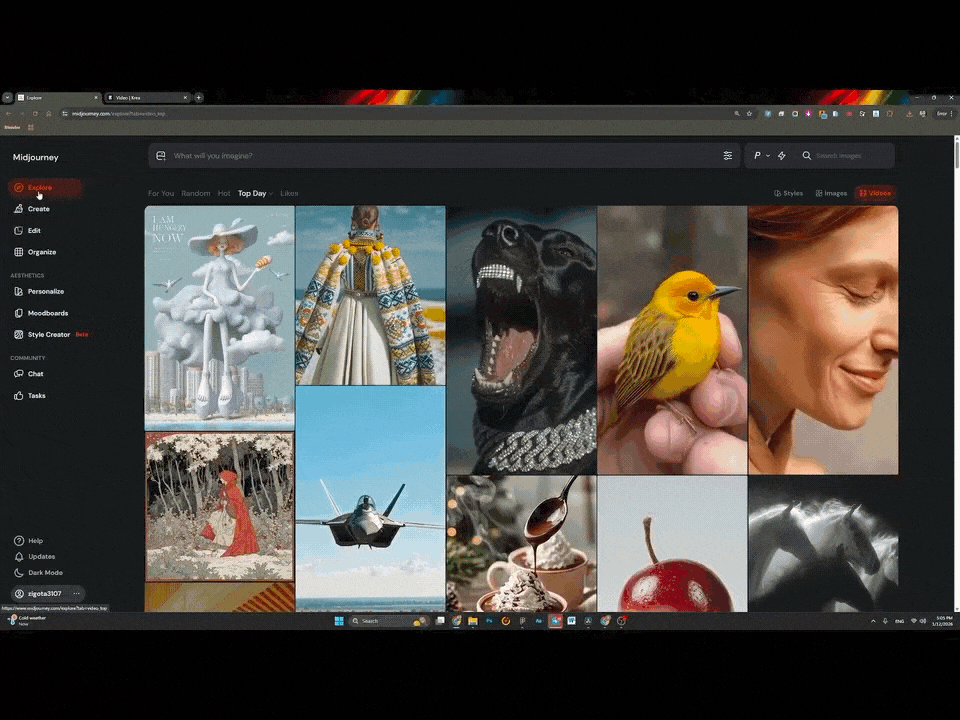Open the smiling red-haired woman thumbnail
The height and width of the screenshot is (720, 960).
pyautogui.click(x=823, y=340)
